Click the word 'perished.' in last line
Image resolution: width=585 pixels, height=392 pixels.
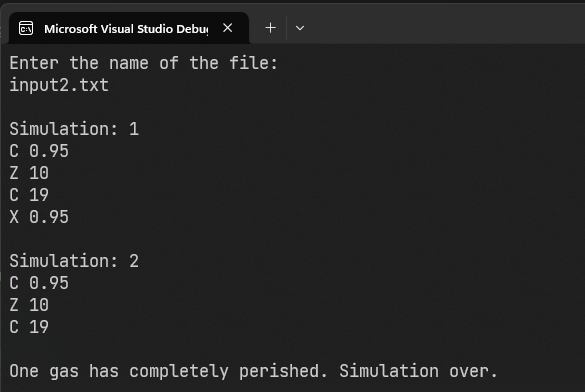point(283,371)
